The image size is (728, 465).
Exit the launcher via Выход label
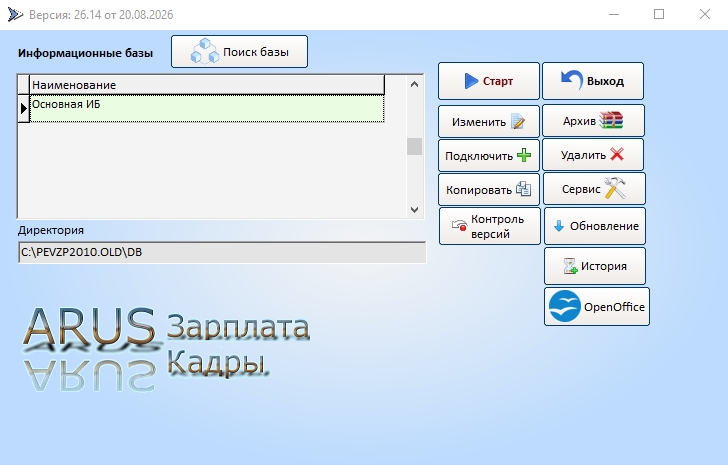tap(605, 81)
